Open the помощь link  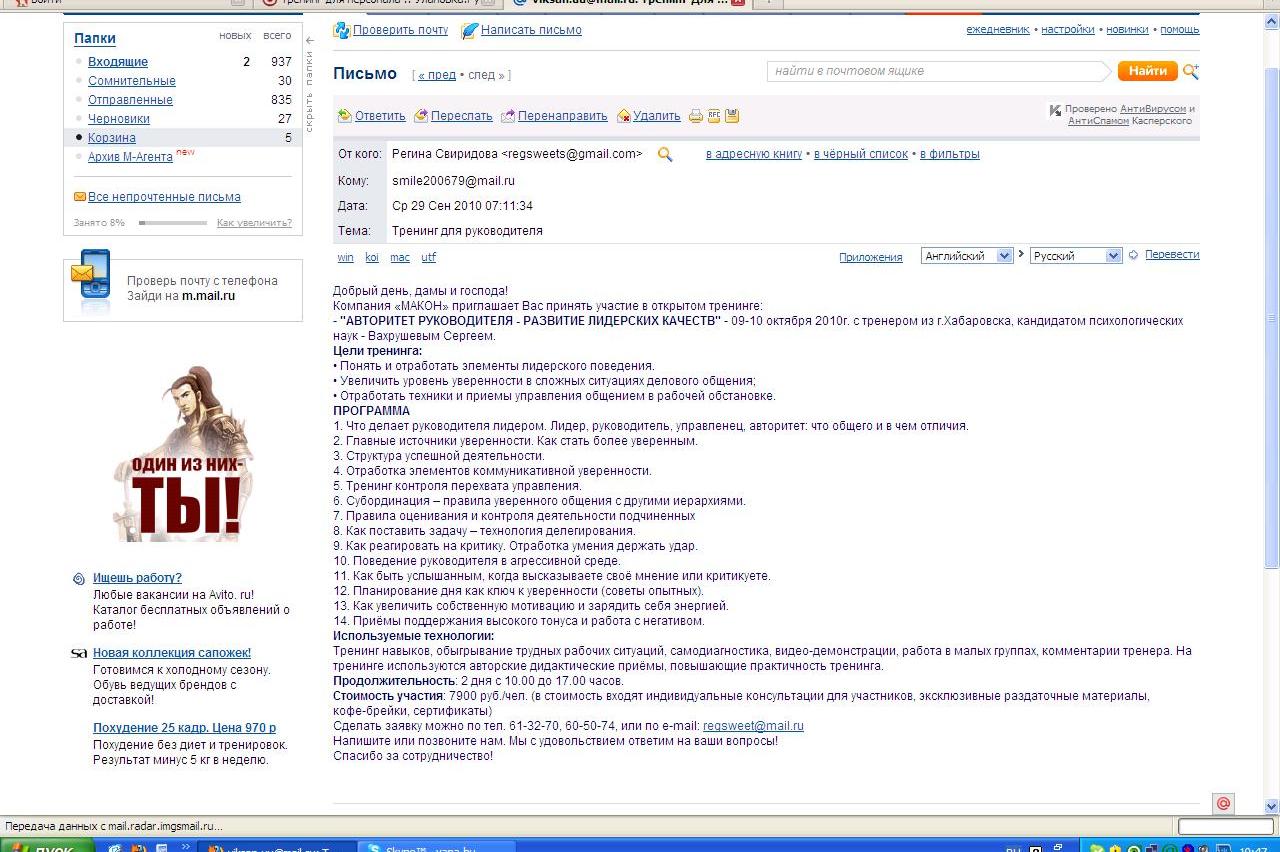1180,30
